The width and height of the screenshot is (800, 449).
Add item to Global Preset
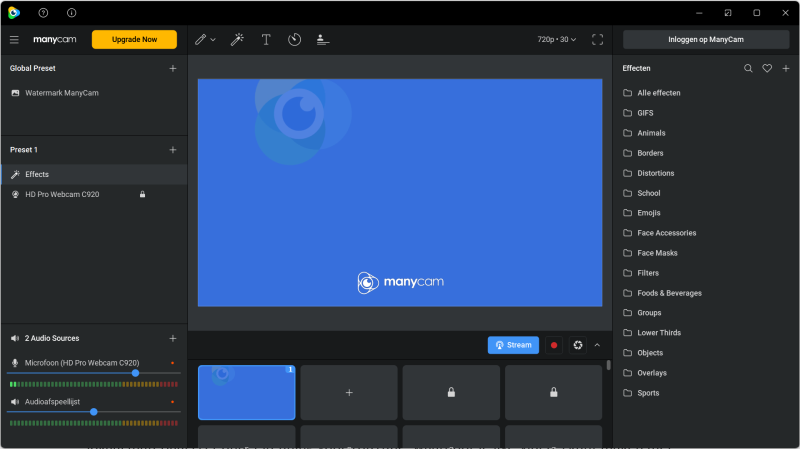173,68
